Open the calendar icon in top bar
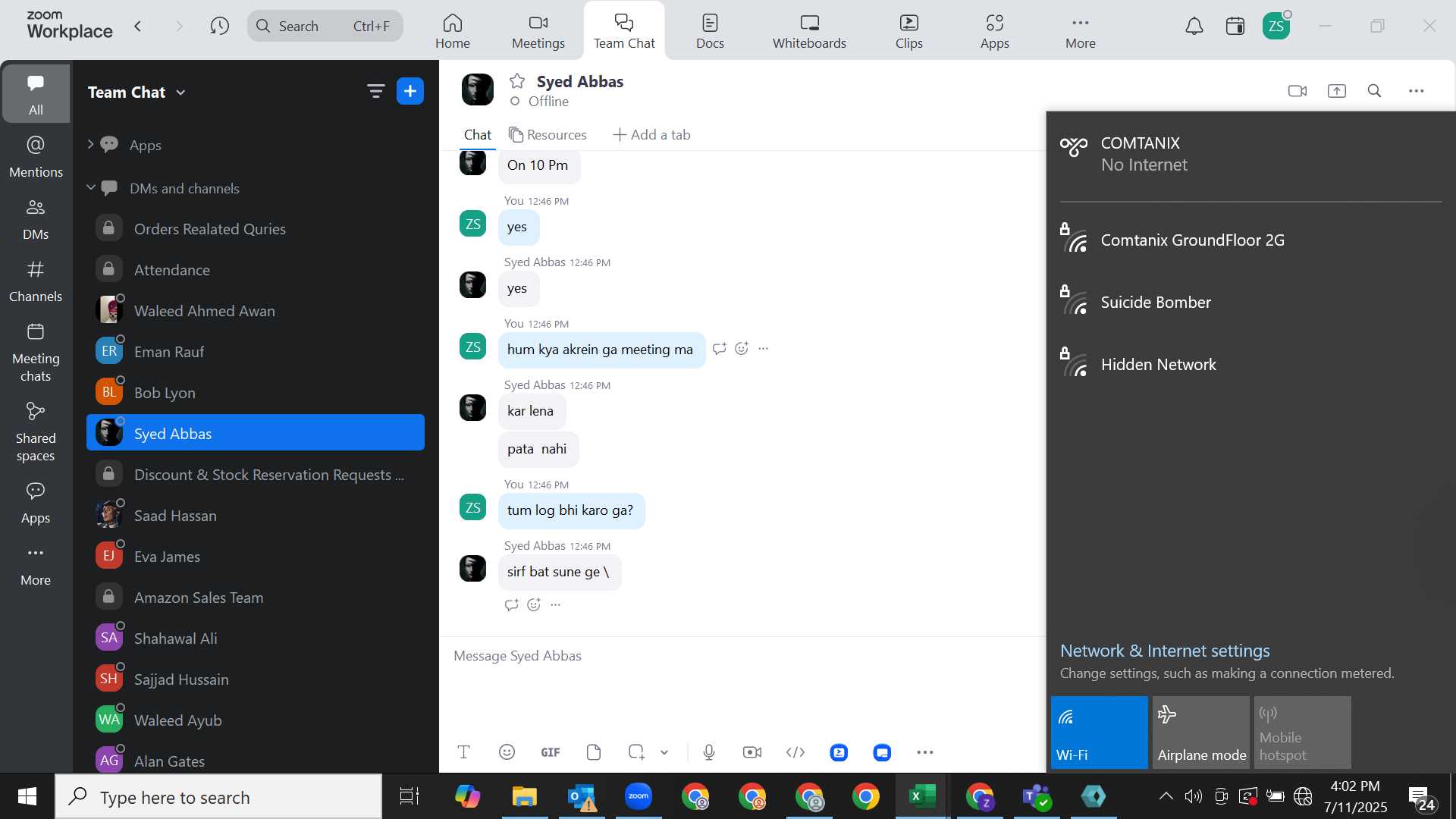Viewport: 1456px width, 819px height. [x=1235, y=27]
